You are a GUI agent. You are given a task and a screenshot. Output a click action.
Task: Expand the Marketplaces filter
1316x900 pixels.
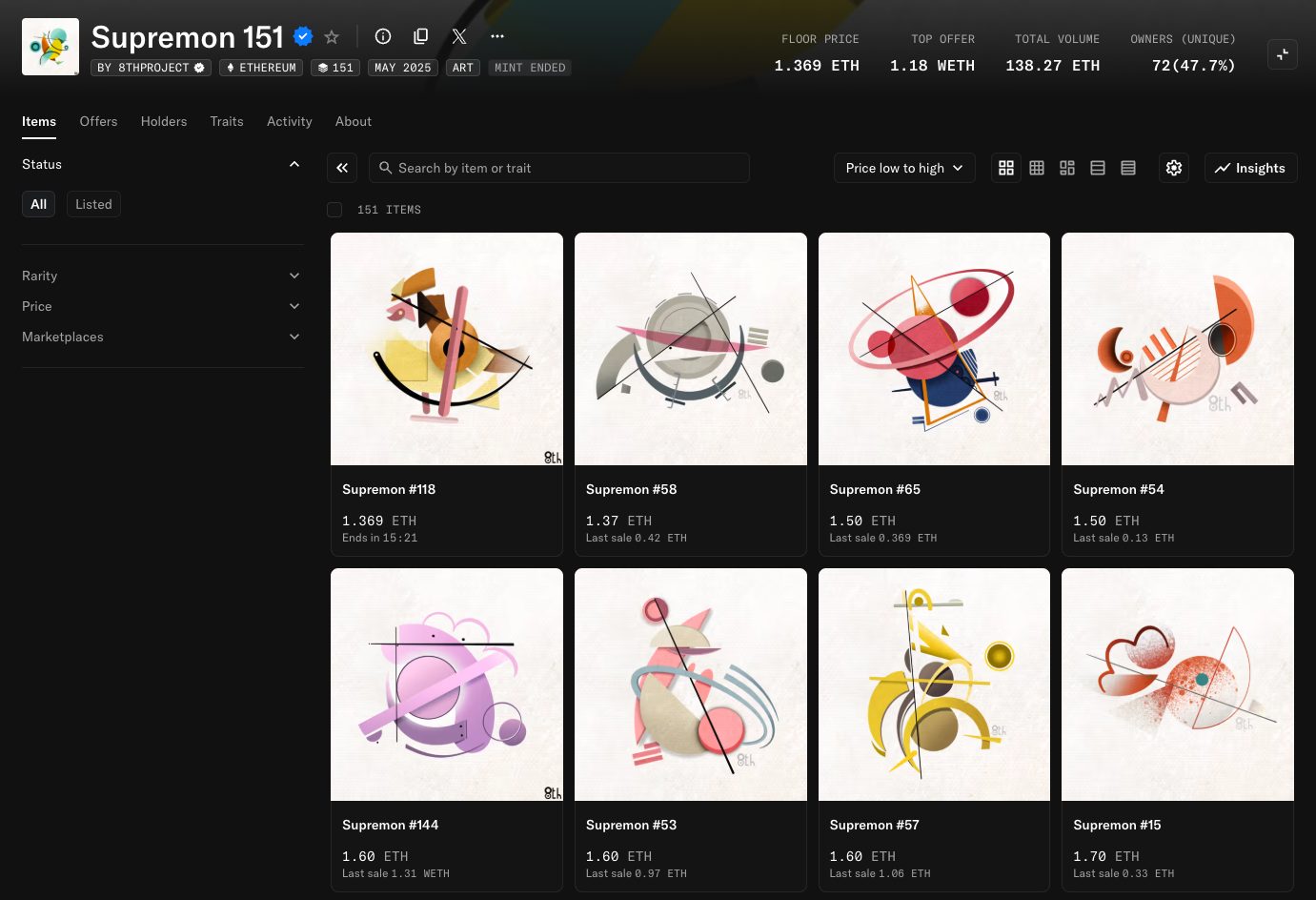pyautogui.click(x=162, y=337)
